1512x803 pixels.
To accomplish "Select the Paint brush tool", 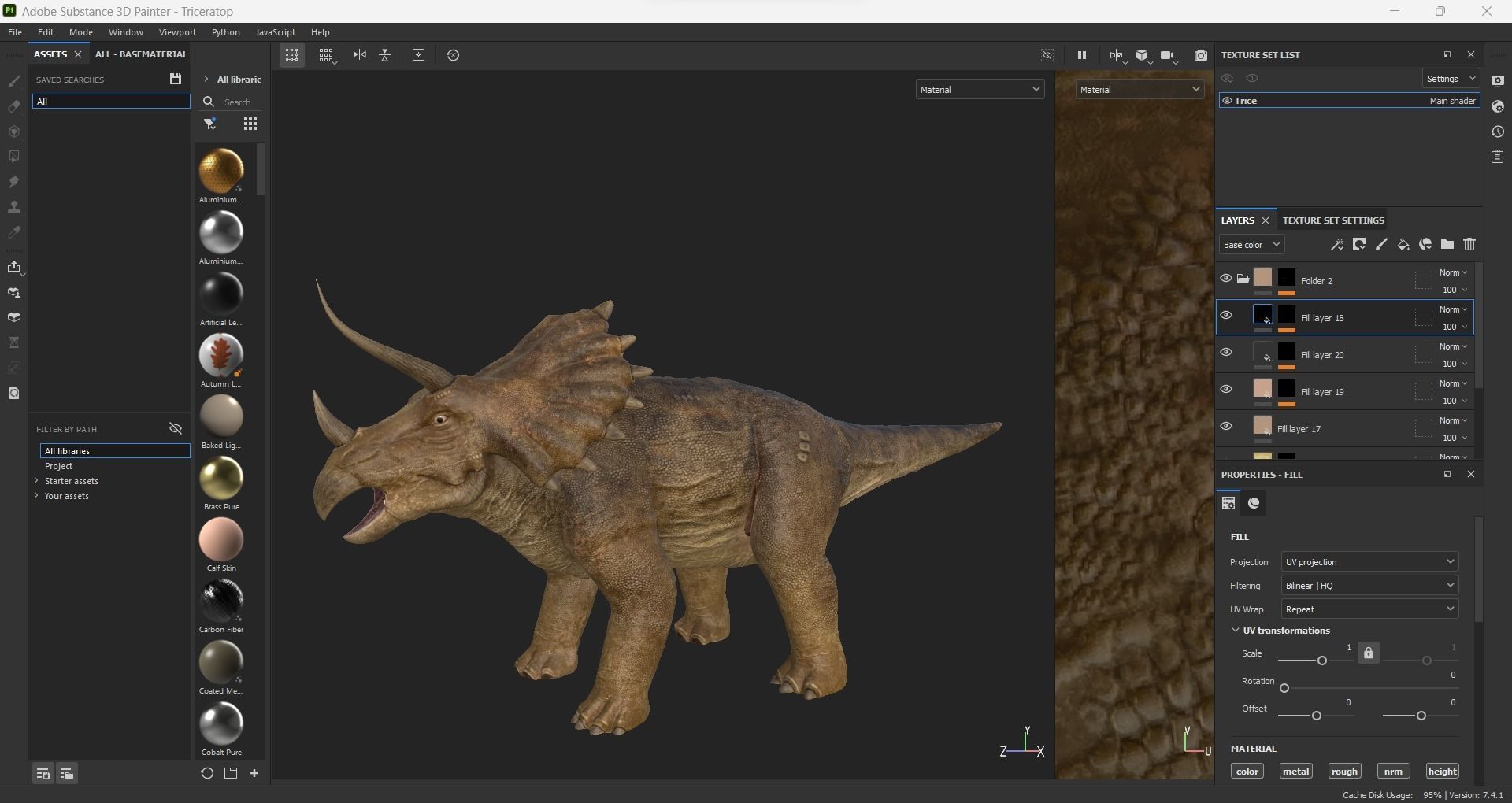I will point(14,81).
